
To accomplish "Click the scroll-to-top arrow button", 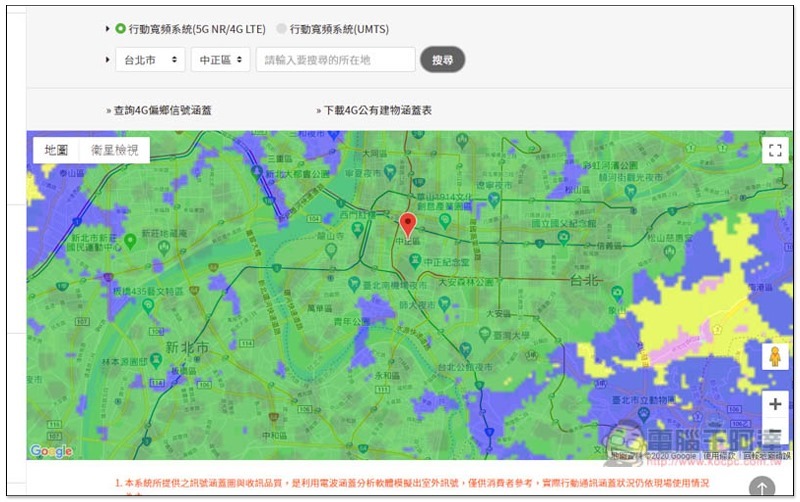I will tap(762, 487).
